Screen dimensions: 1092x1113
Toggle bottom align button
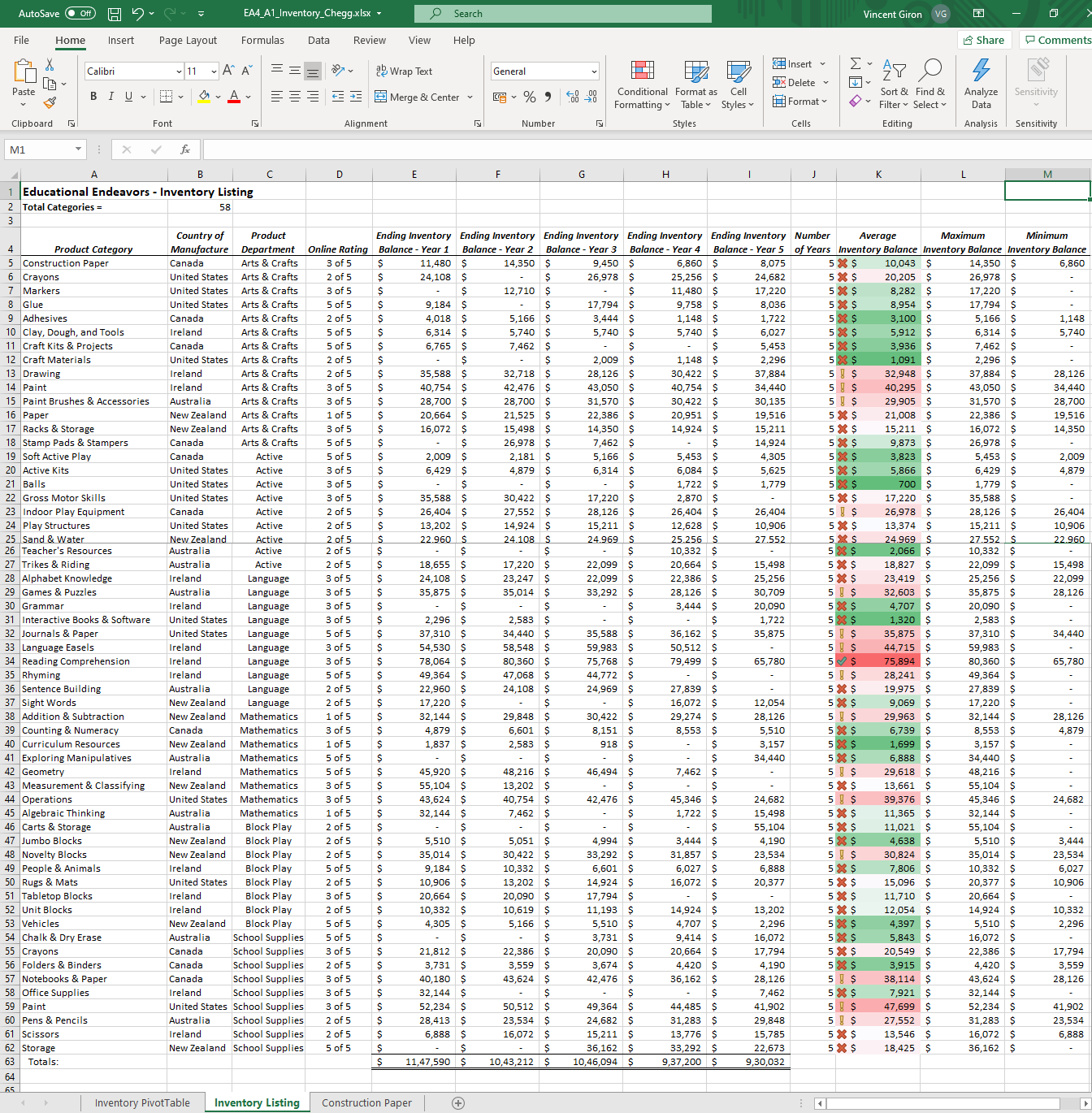(x=313, y=71)
